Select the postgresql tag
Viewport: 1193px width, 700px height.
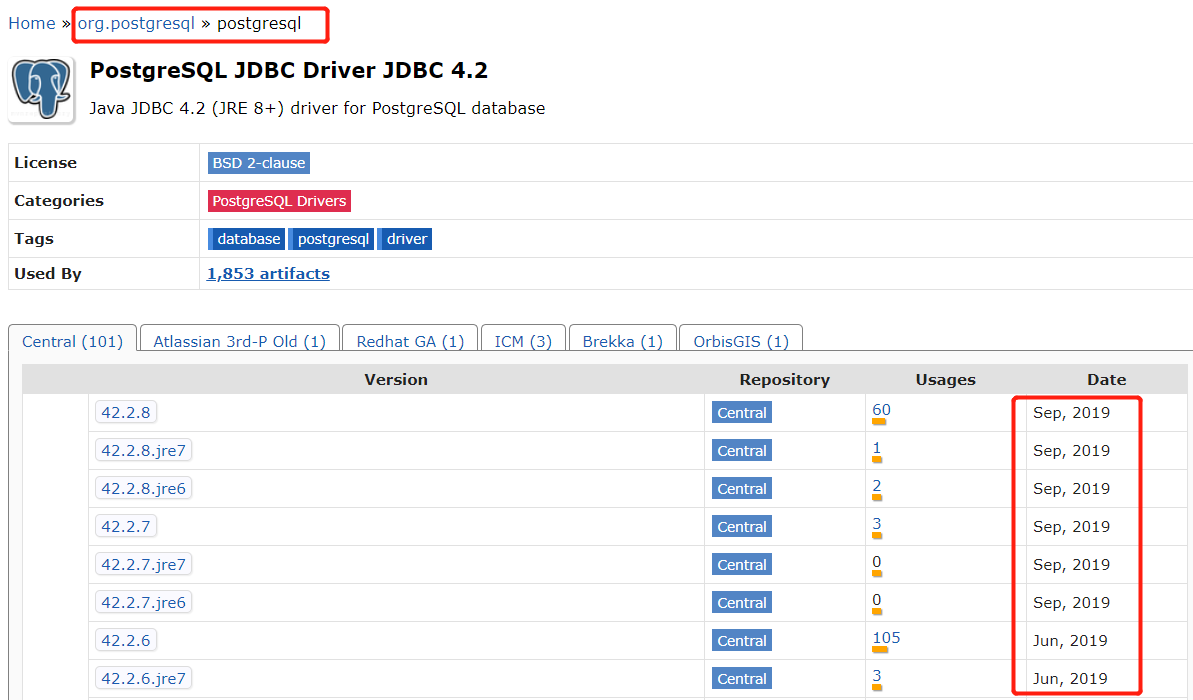pos(332,239)
